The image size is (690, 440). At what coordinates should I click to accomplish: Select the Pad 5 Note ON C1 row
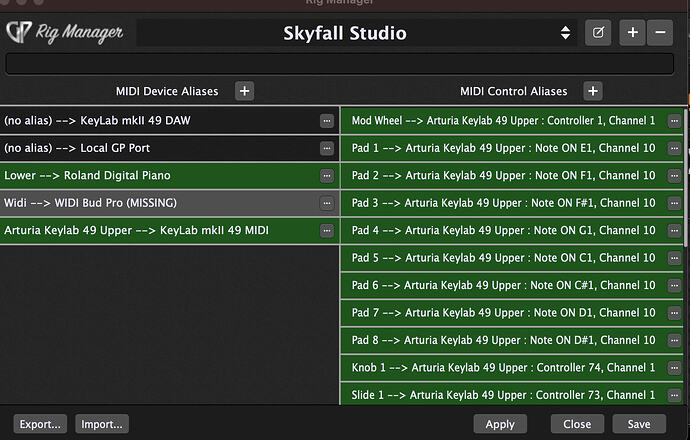coord(512,258)
